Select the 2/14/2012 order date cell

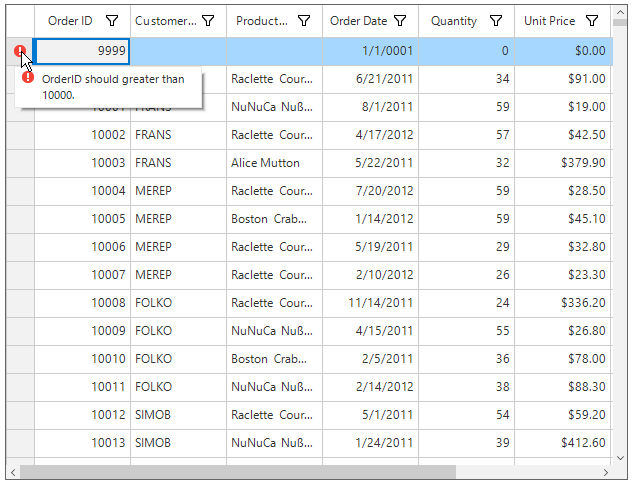[371, 387]
